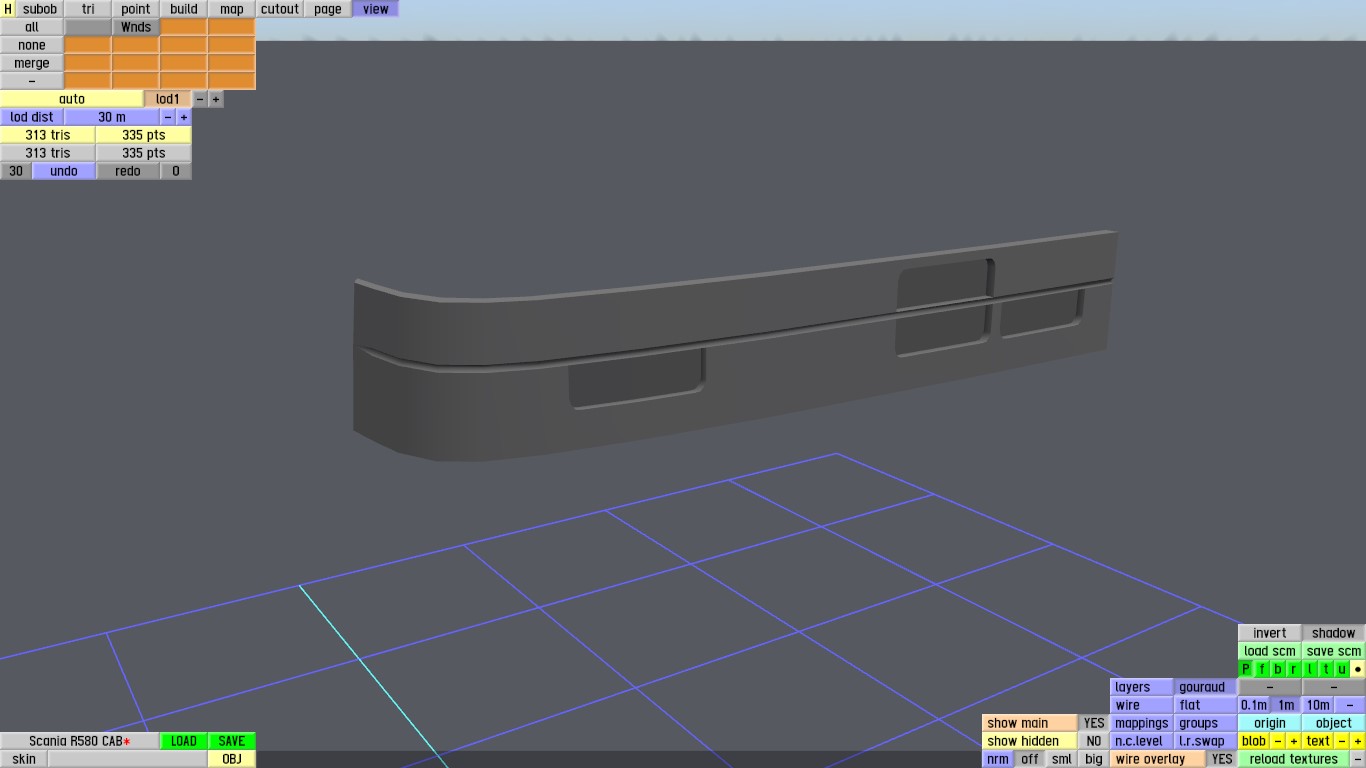Select the front view 'f' button
This screenshot has width=1366, height=768.
point(1262,669)
